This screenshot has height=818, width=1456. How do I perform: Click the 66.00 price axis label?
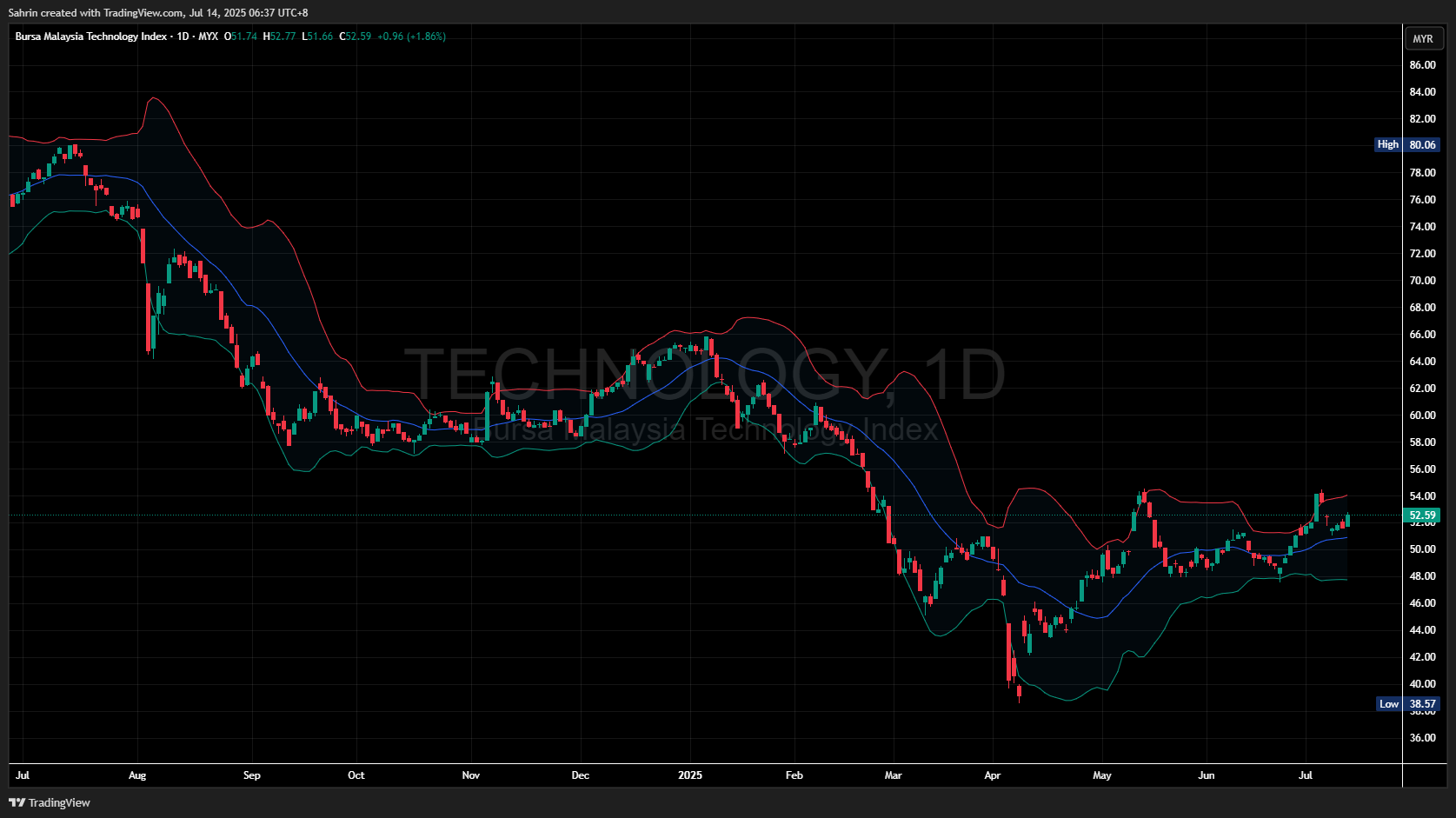tap(1422, 335)
